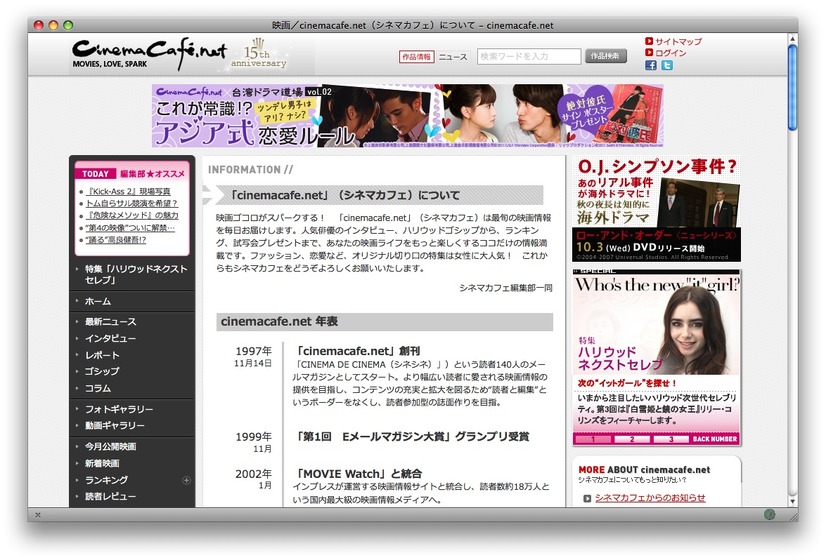Select page 2 of the special feature
Screen dimensions: 826x560
point(629,438)
